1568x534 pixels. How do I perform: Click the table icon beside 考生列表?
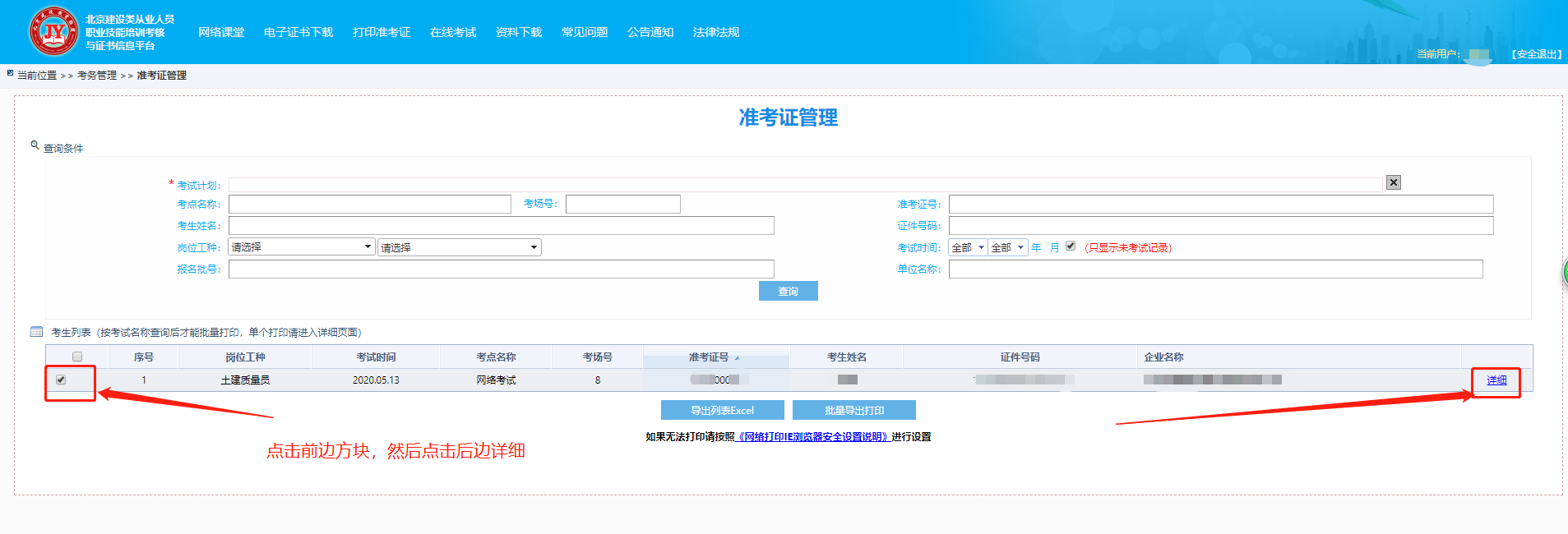pos(36,332)
